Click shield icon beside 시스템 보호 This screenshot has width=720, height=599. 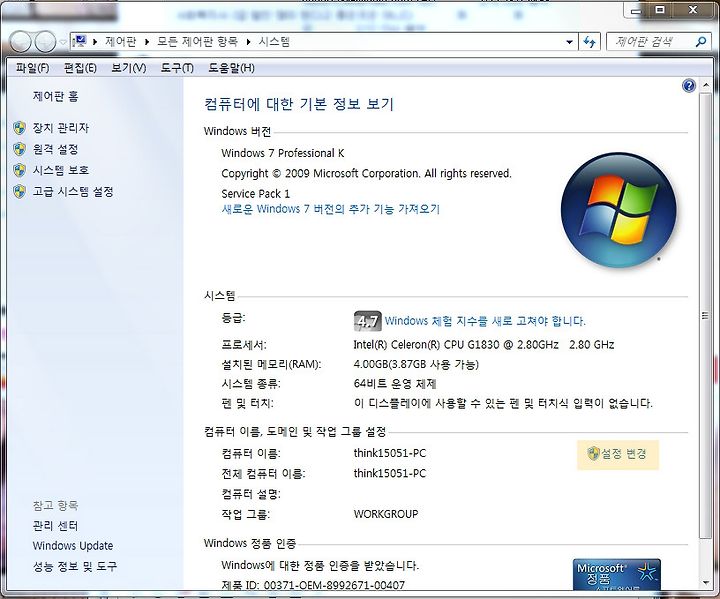pos(19,170)
